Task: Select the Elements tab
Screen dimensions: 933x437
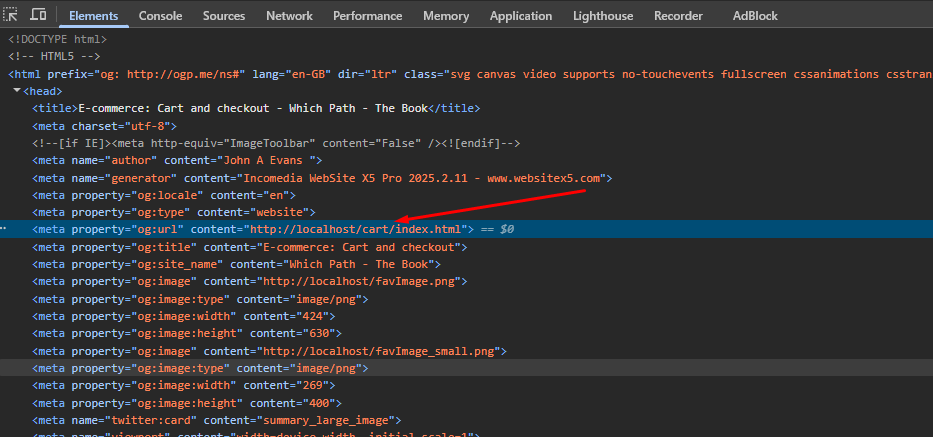Action: point(93,16)
